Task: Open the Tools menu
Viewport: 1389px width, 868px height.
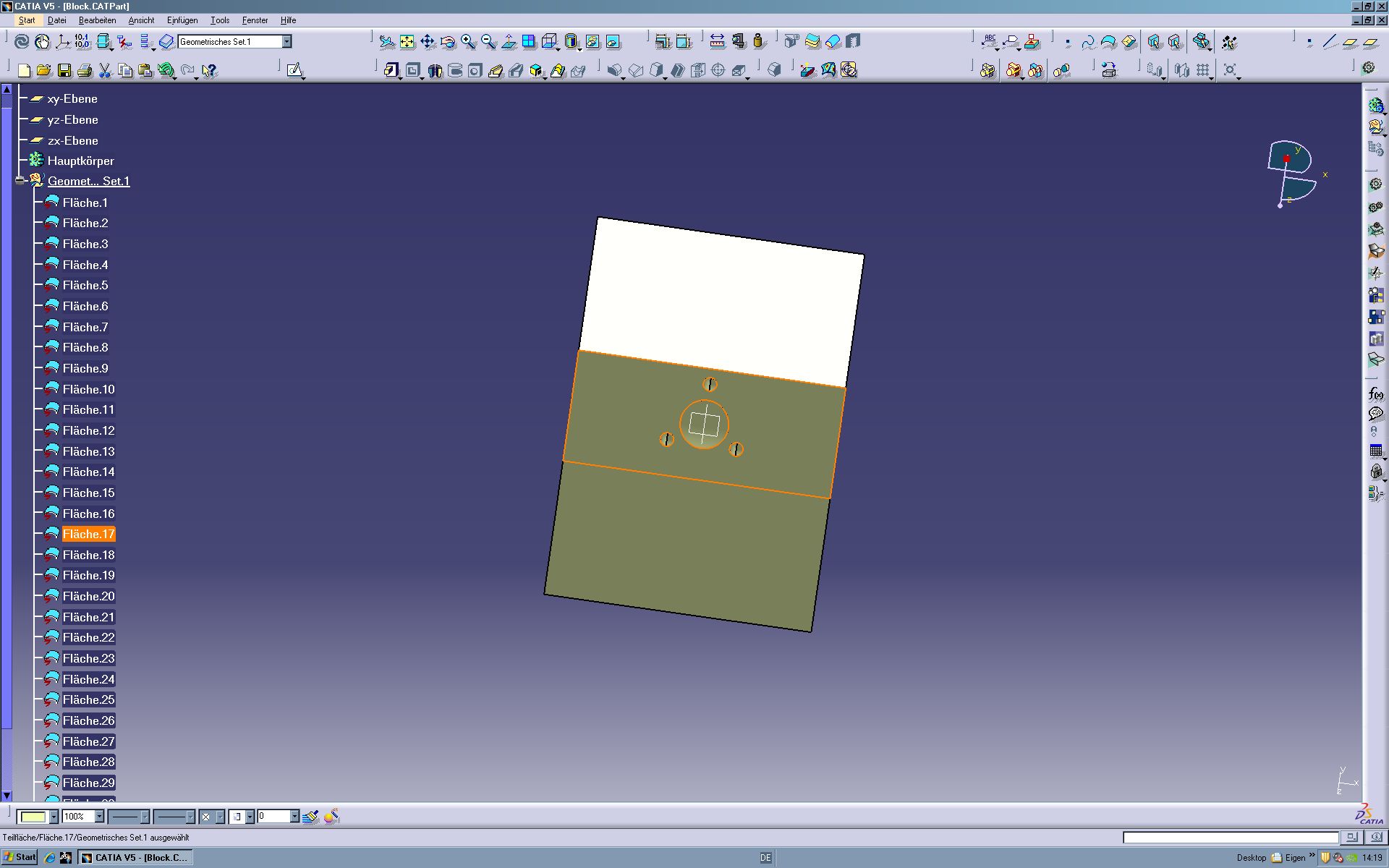Action: point(220,20)
